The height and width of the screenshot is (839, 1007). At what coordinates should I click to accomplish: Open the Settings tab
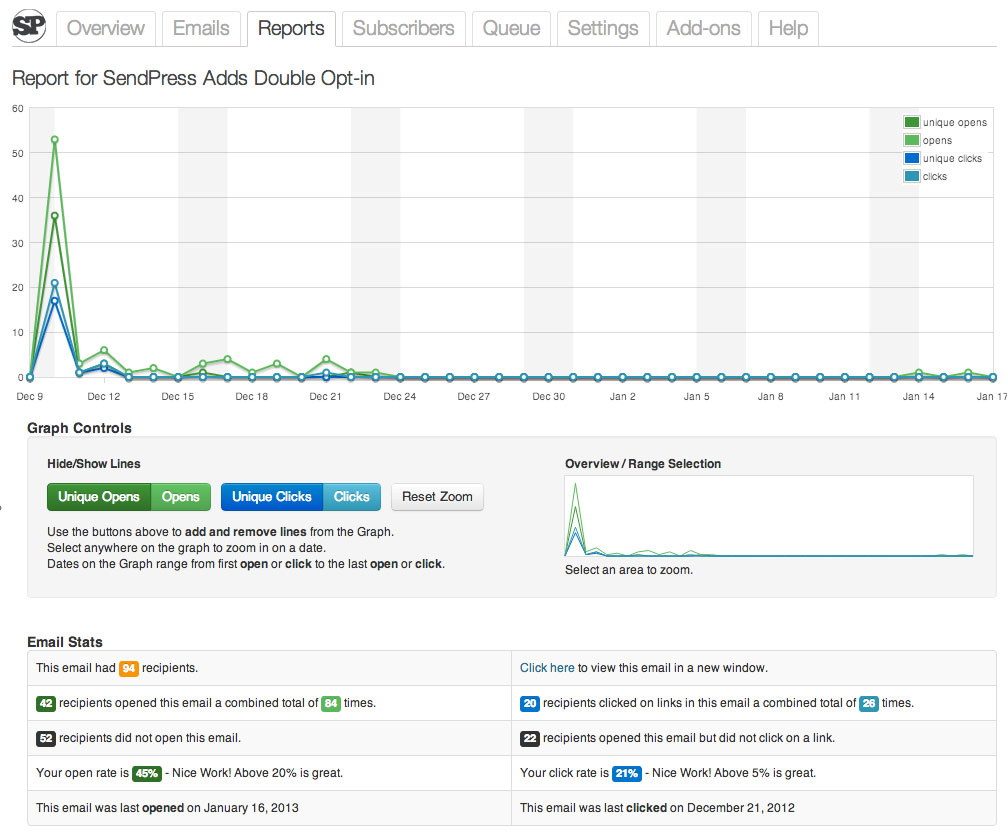[603, 29]
